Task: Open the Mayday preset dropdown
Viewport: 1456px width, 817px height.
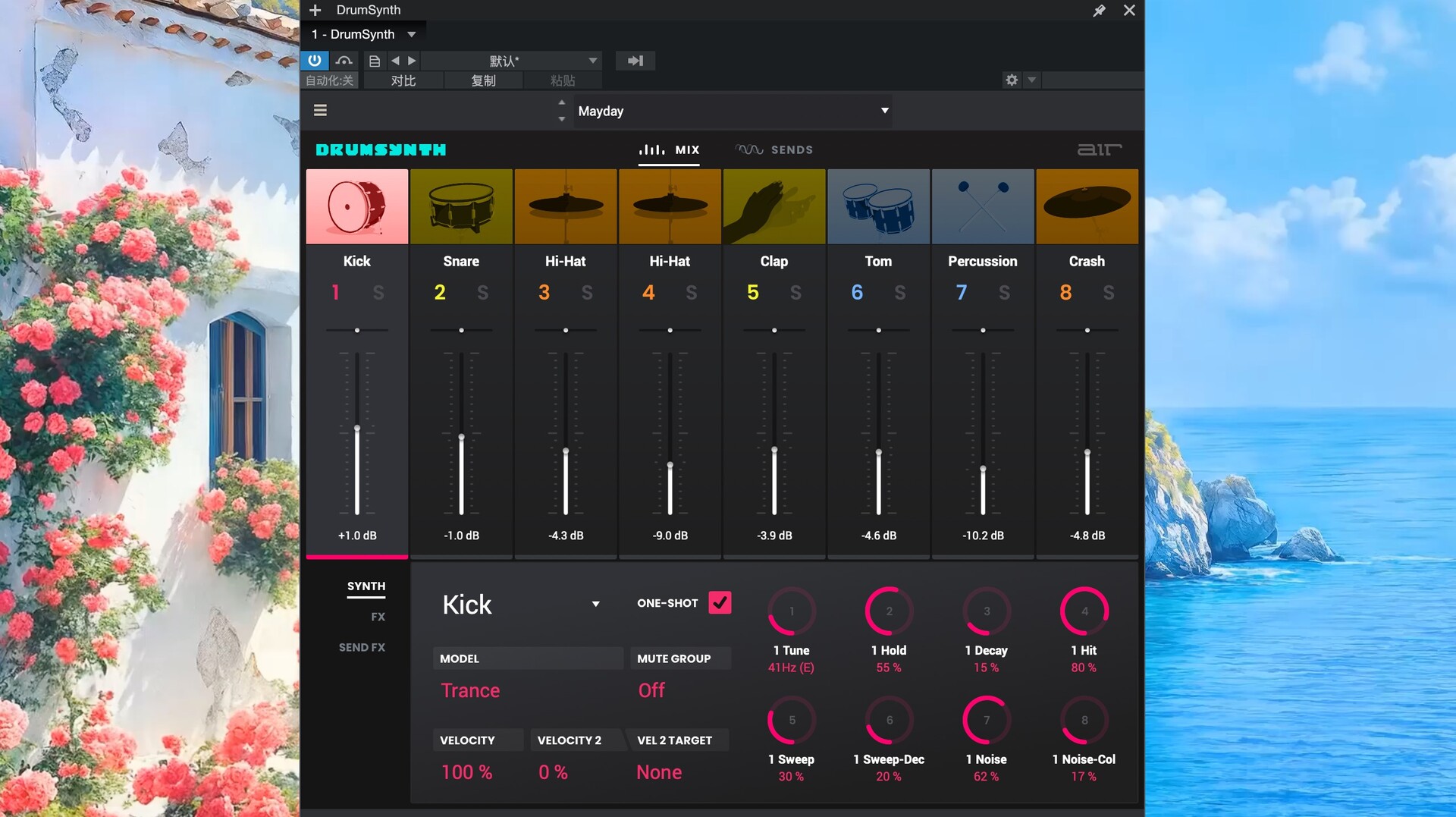Action: click(884, 111)
